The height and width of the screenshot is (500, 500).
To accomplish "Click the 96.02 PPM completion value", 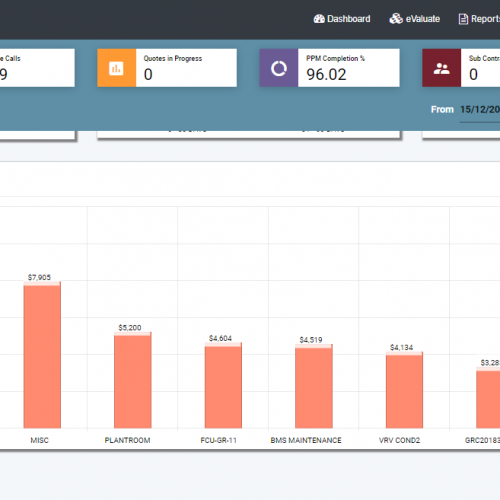I will pyautogui.click(x=326, y=75).
